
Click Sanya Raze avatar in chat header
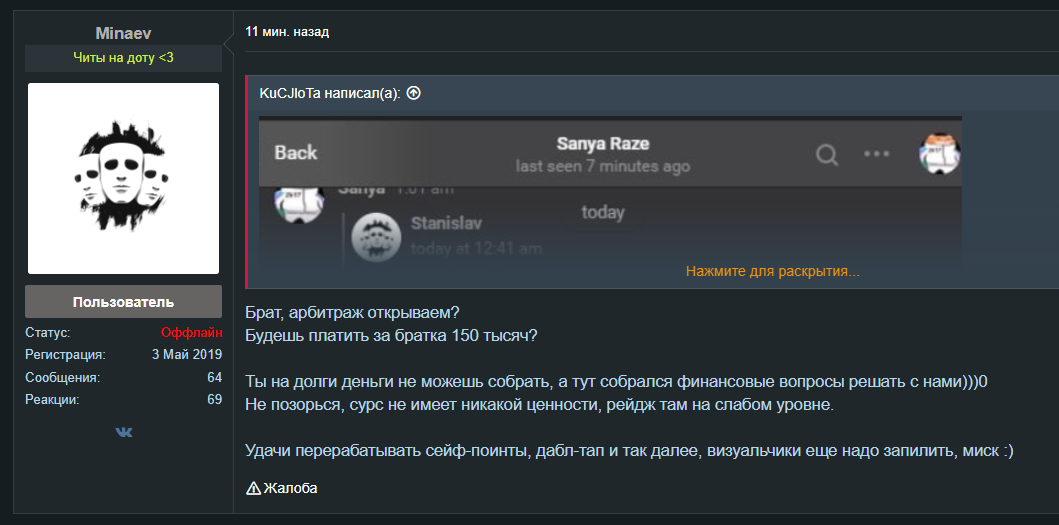(x=939, y=153)
